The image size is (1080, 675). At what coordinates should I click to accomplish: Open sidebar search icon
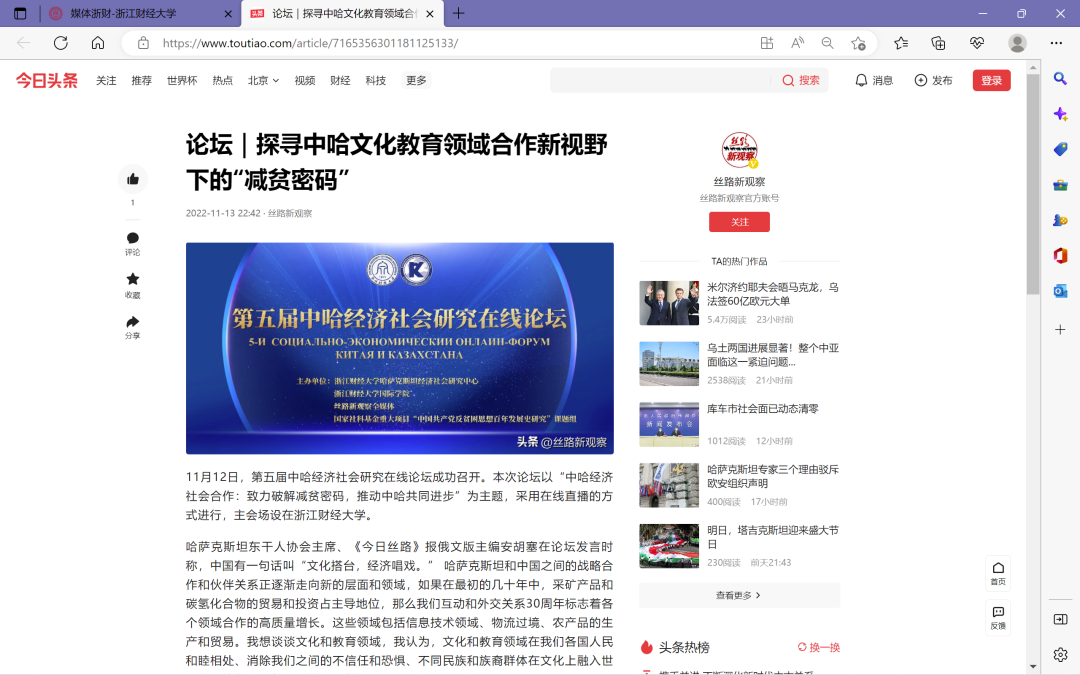1060,79
